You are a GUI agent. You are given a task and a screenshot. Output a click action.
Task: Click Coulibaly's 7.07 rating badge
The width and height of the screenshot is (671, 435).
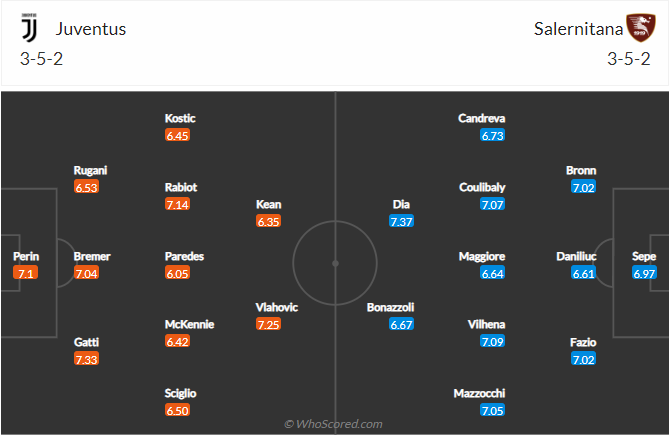point(493,205)
